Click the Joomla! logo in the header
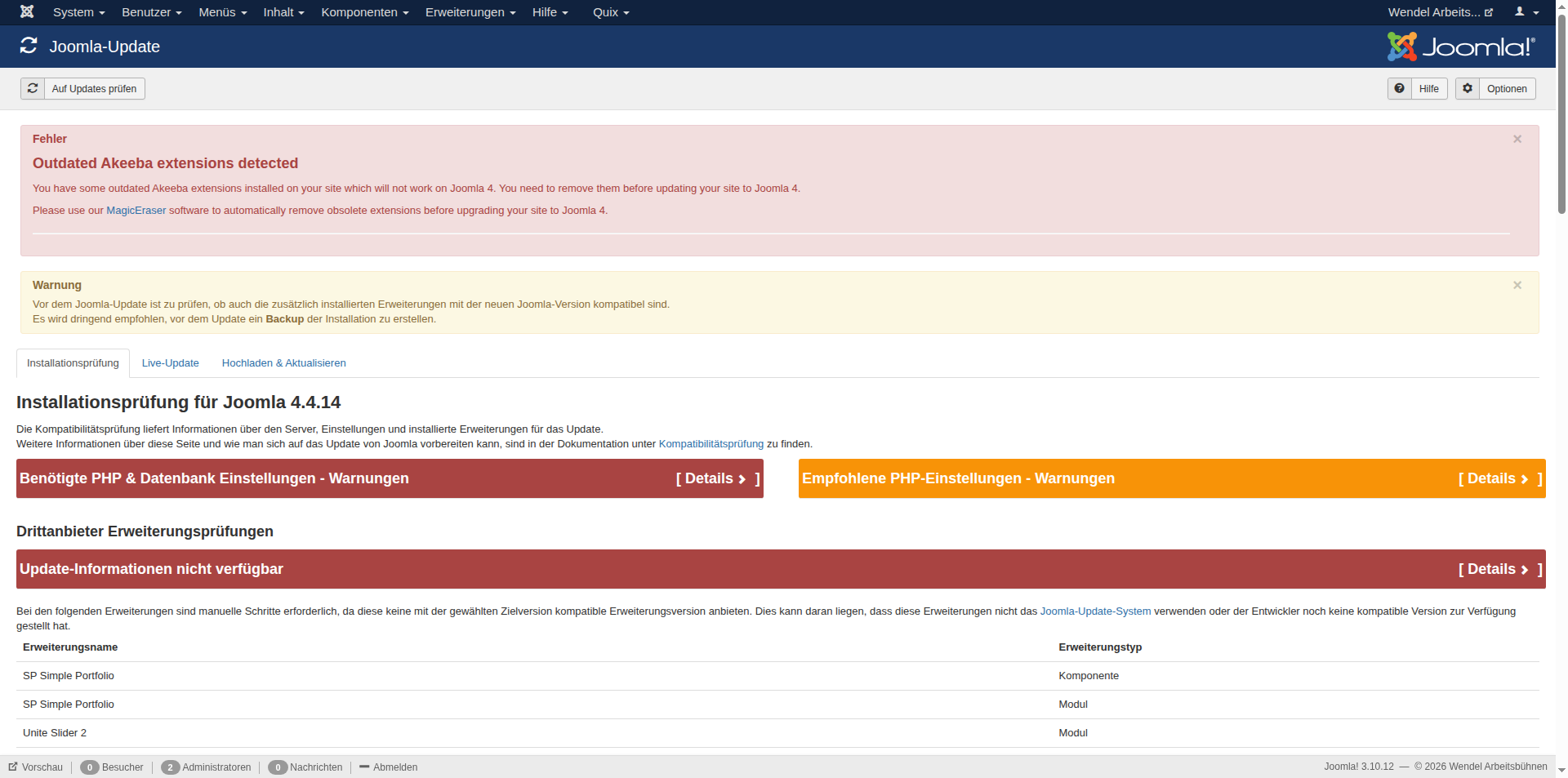 (1462, 47)
